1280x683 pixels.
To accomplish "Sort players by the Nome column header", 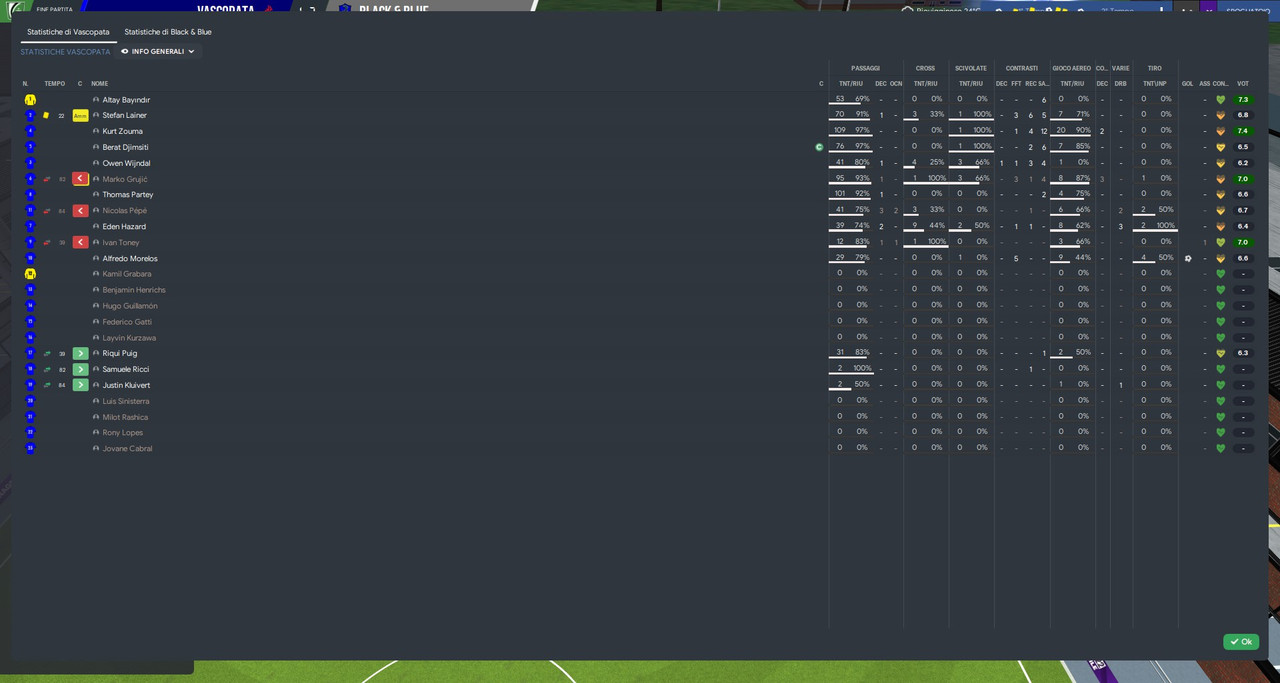I will pos(100,84).
